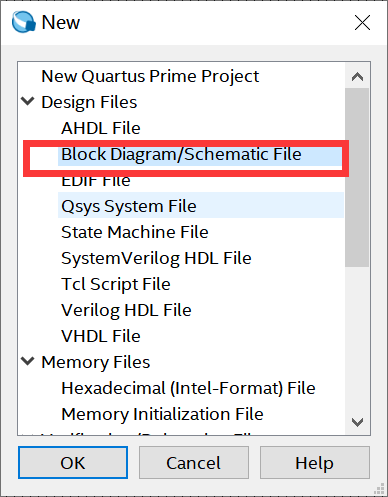Select State Machine File
Image resolution: width=388 pixels, height=497 pixels.
135,232
